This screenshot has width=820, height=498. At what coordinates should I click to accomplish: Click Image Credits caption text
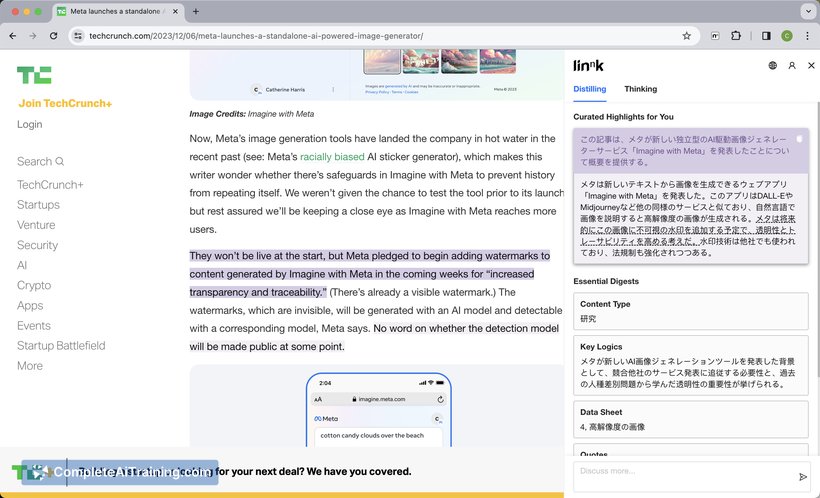pos(252,114)
